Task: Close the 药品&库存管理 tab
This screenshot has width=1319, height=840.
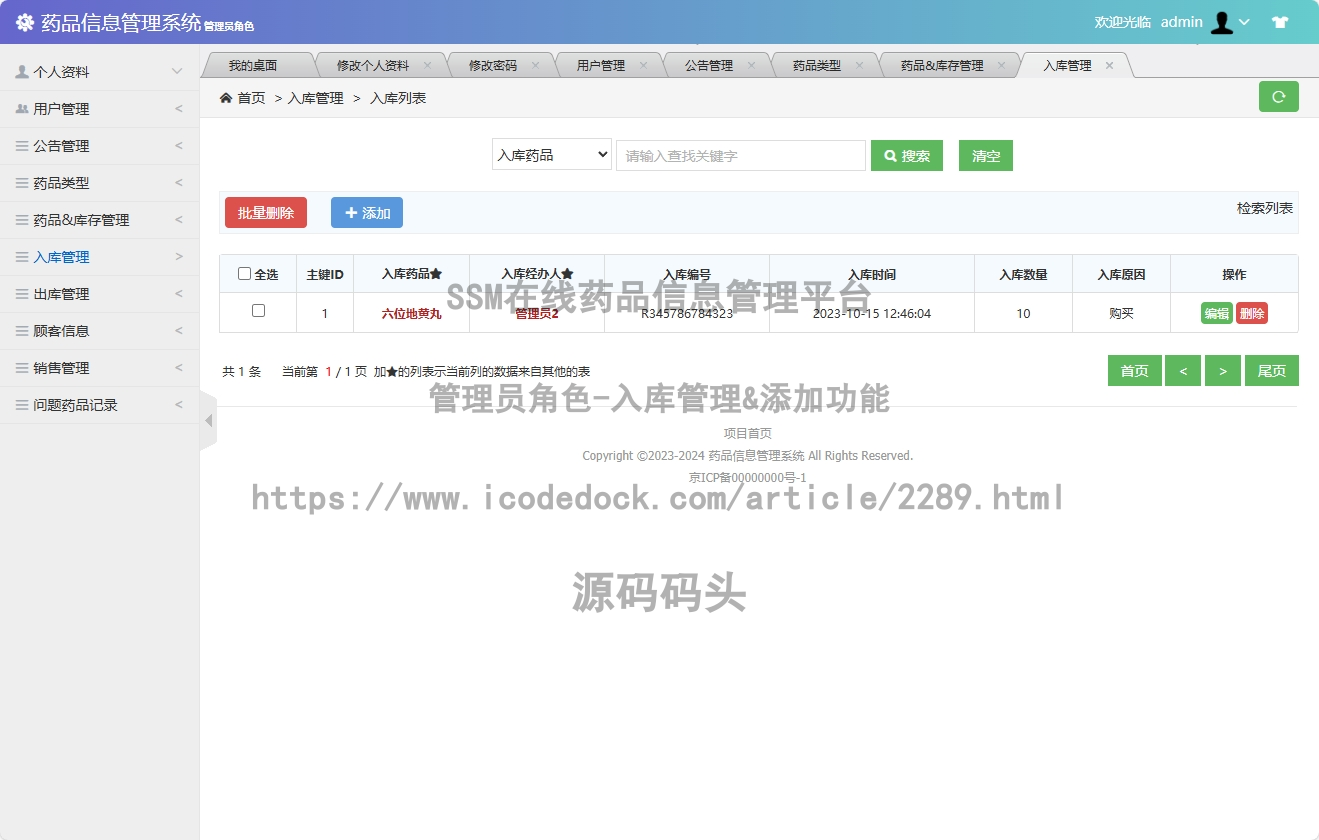Action: (1001, 65)
